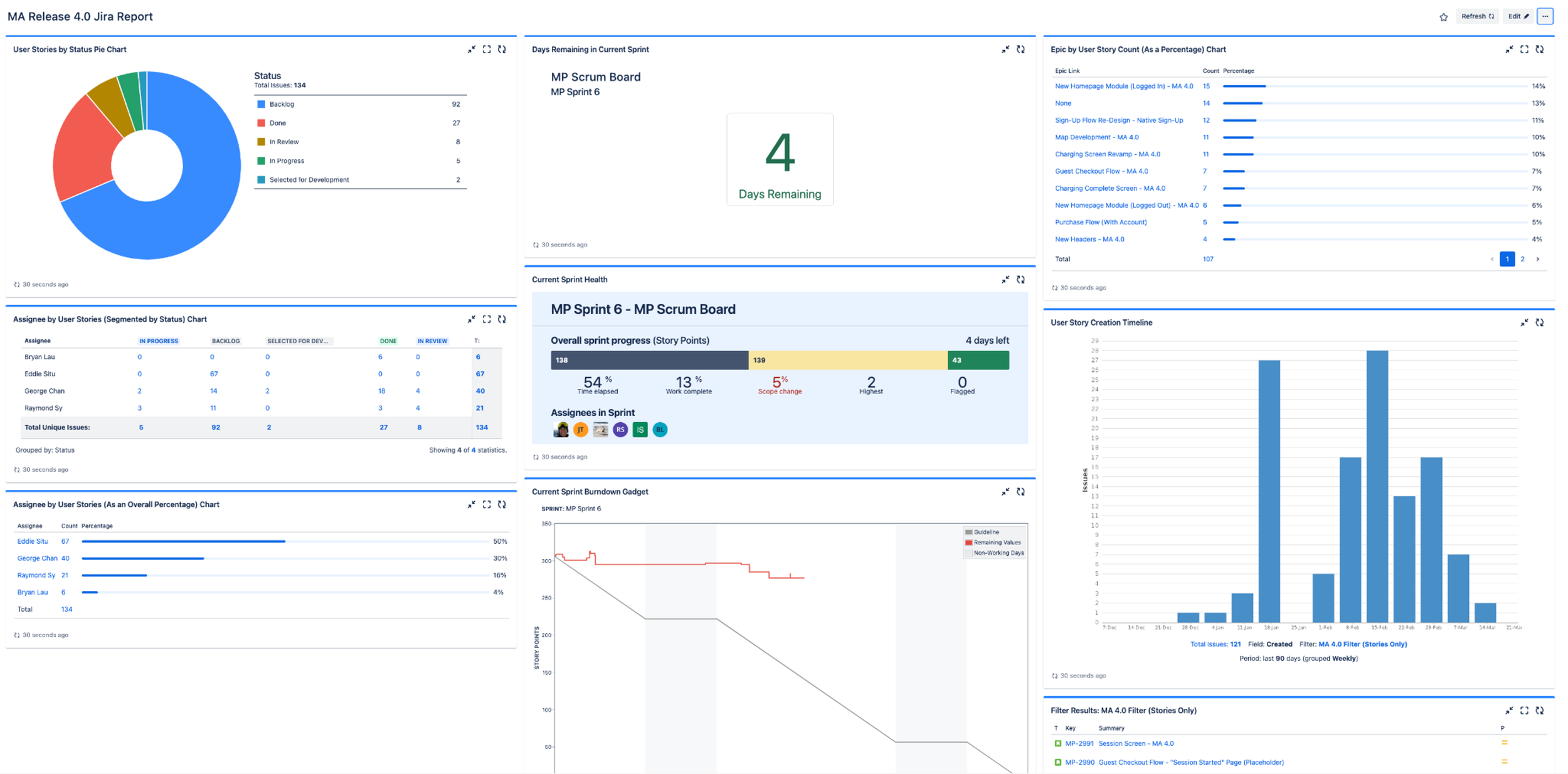Maximize the Epic by User Story Count gadget

pos(1524,50)
